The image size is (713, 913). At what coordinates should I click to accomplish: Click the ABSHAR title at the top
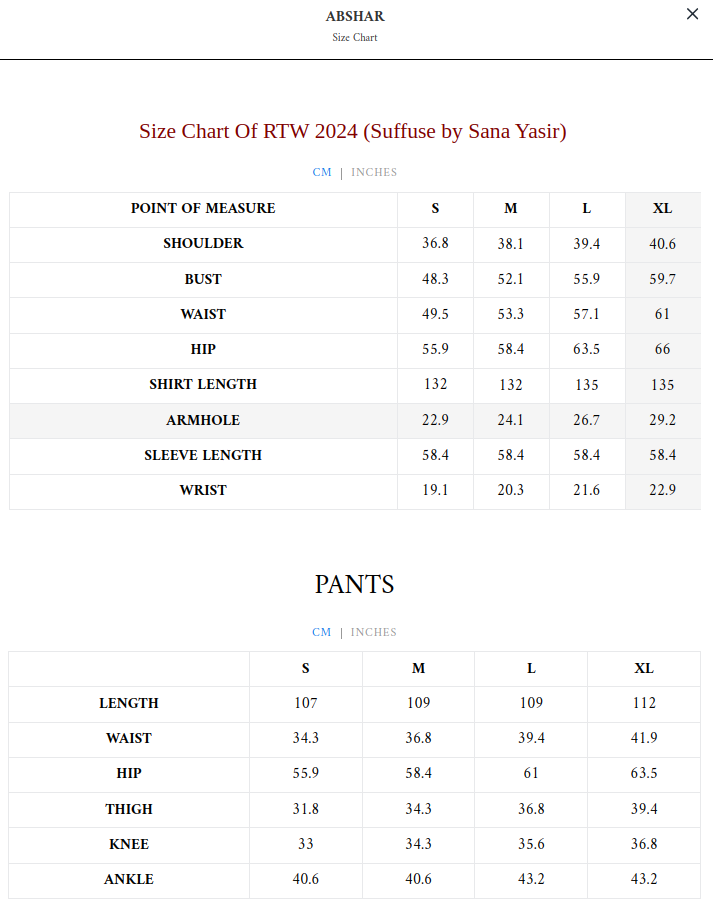tap(355, 16)
